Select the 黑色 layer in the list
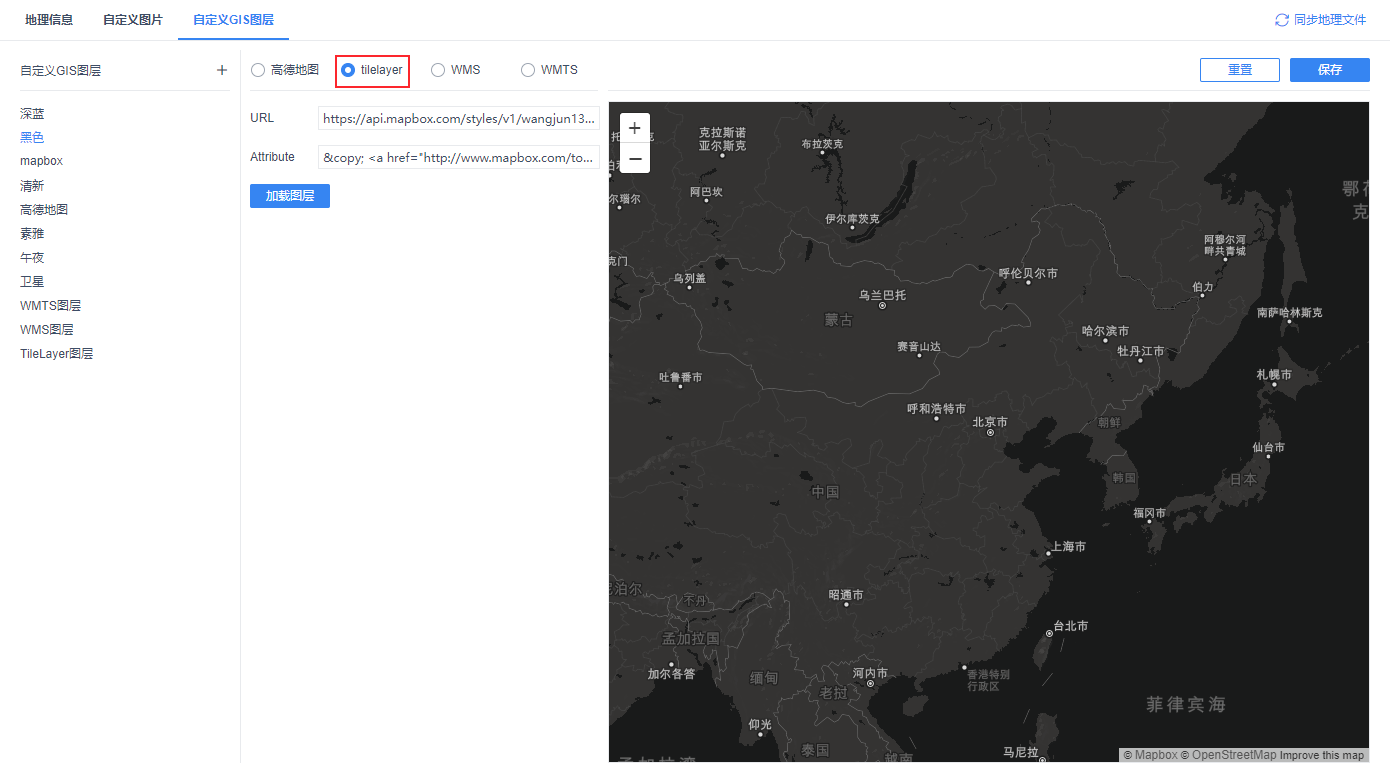Screen dimensions: 1390x773 pos(32,138)
